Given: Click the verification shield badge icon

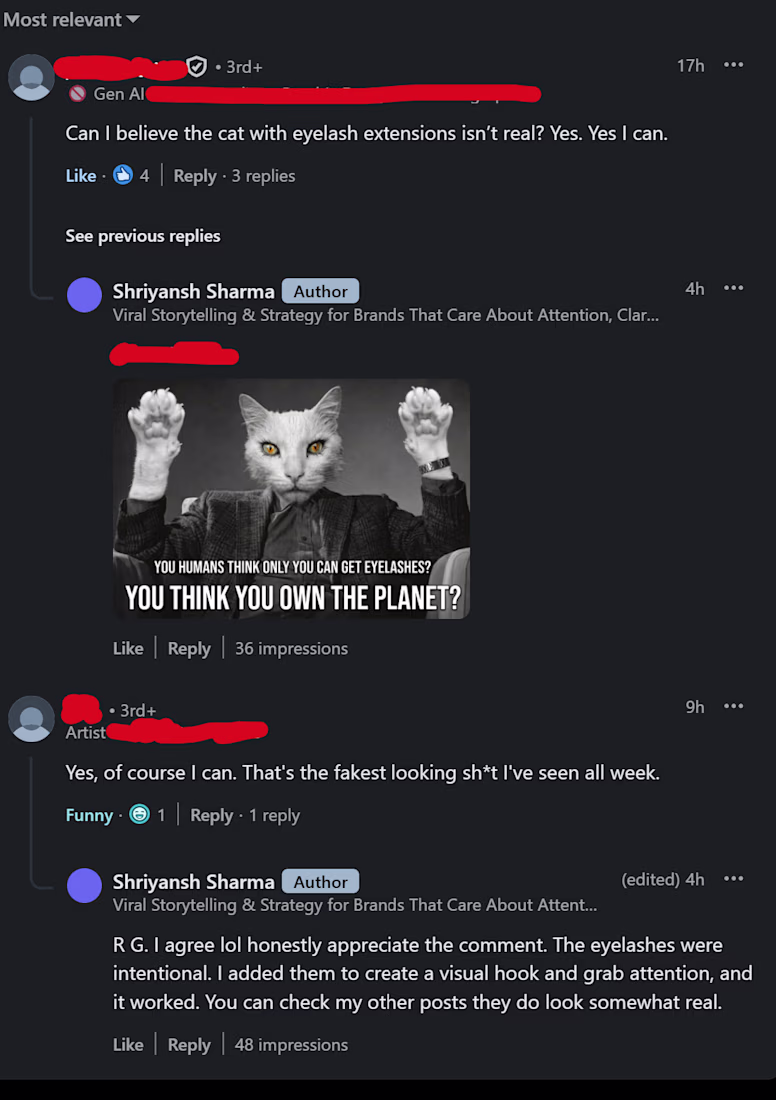Looking at the screenshot, I should point(198,67).
